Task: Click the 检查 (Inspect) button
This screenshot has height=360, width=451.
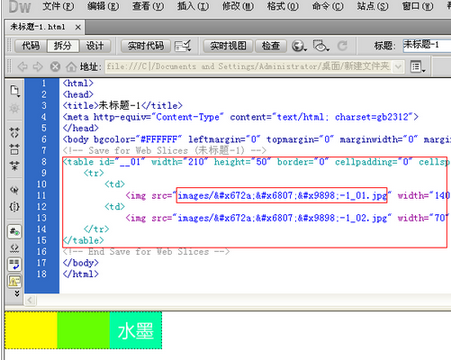Action: pyautogui.click(x=271, y=46)
